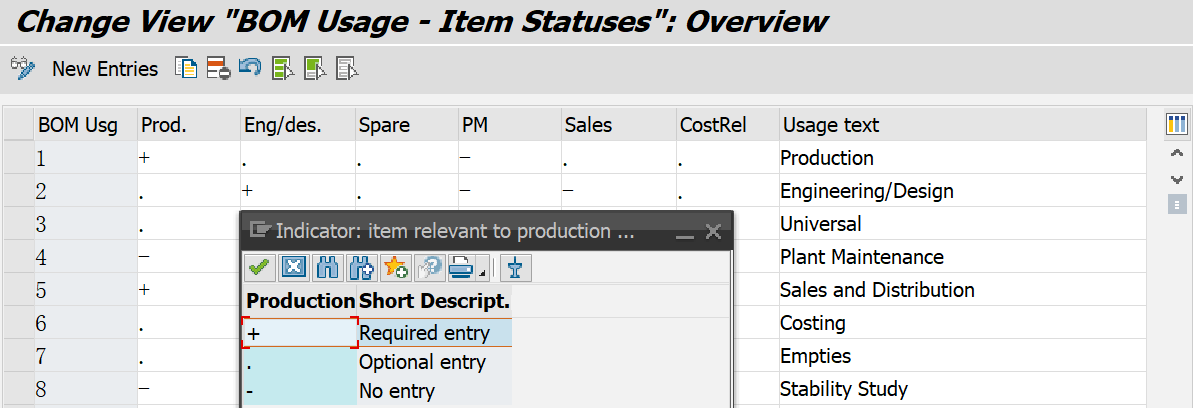Click the Eng/des. column header
The width and height of the screenshot is (1193, 408).
pyautogui.click(x=297, y=125)
